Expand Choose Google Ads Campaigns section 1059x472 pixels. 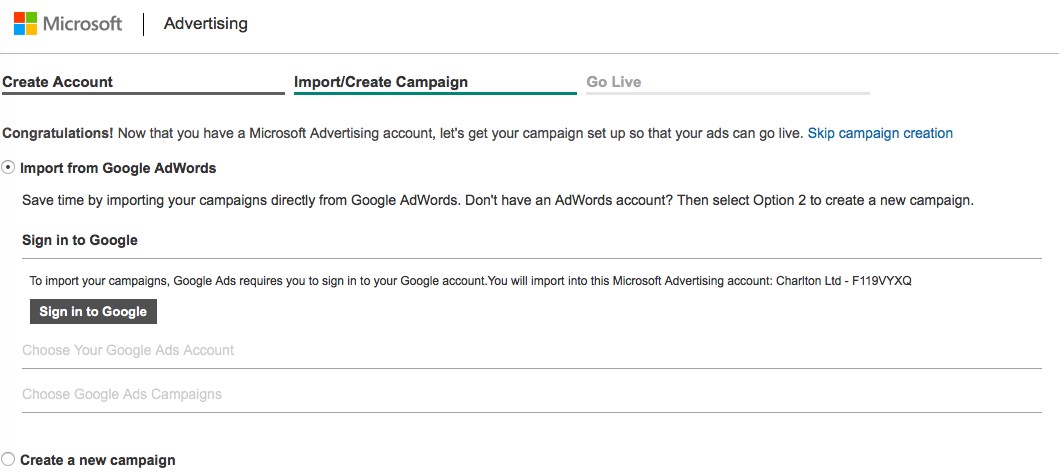click(x=122, y=394)
